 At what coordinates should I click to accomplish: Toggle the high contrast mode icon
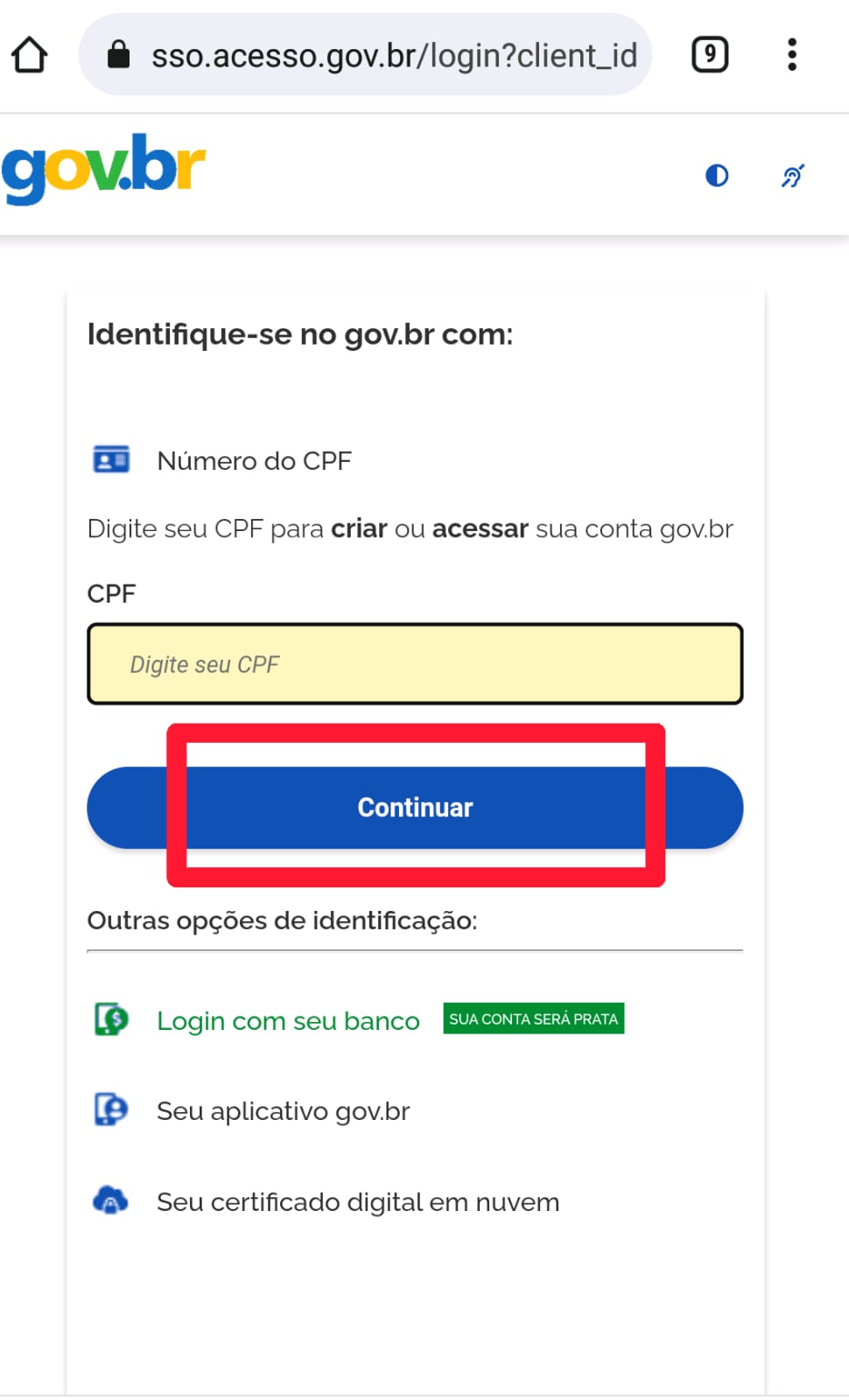716,175
